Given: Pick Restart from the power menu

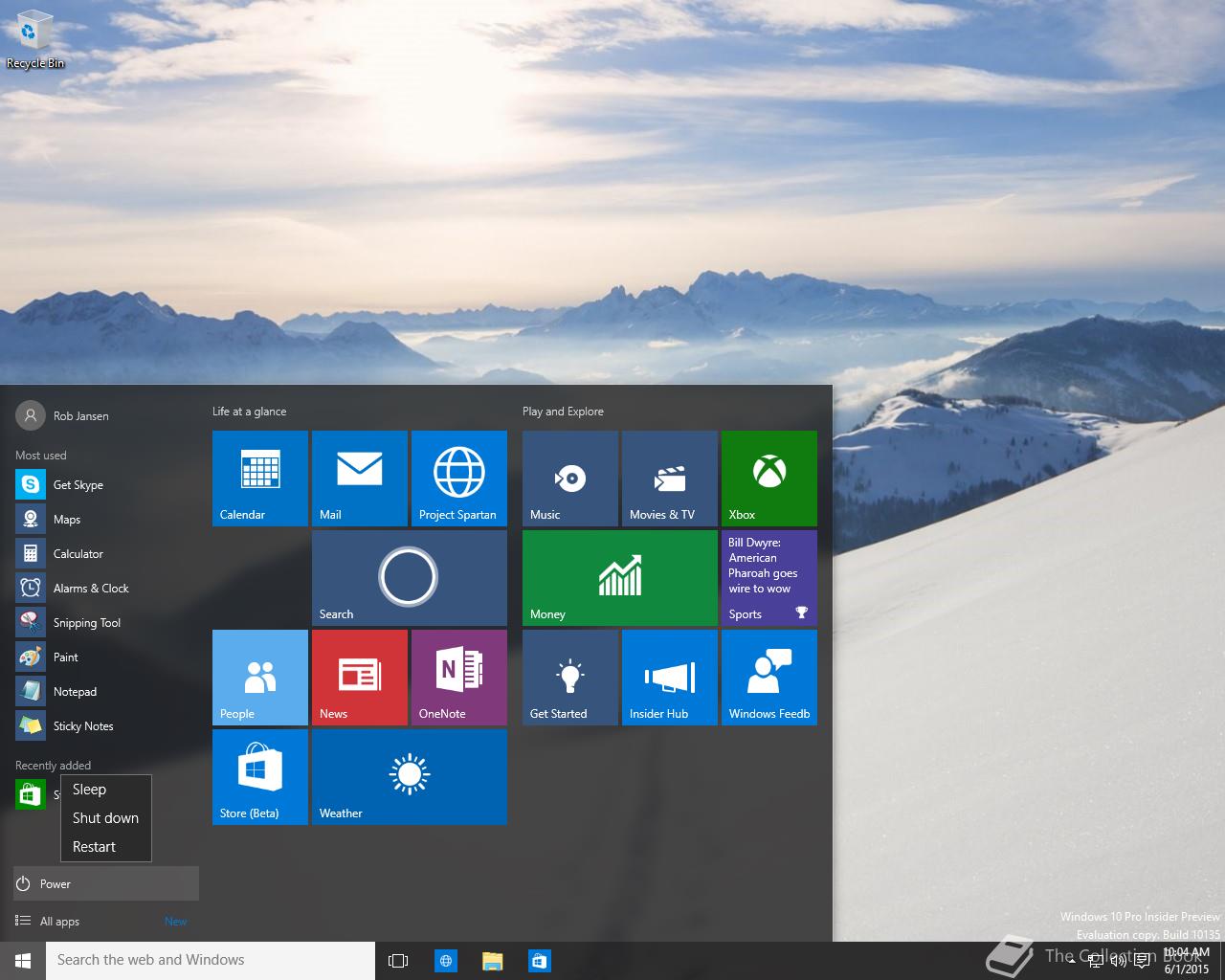Looking at the screenshot, I should click(x=105, y=847).
